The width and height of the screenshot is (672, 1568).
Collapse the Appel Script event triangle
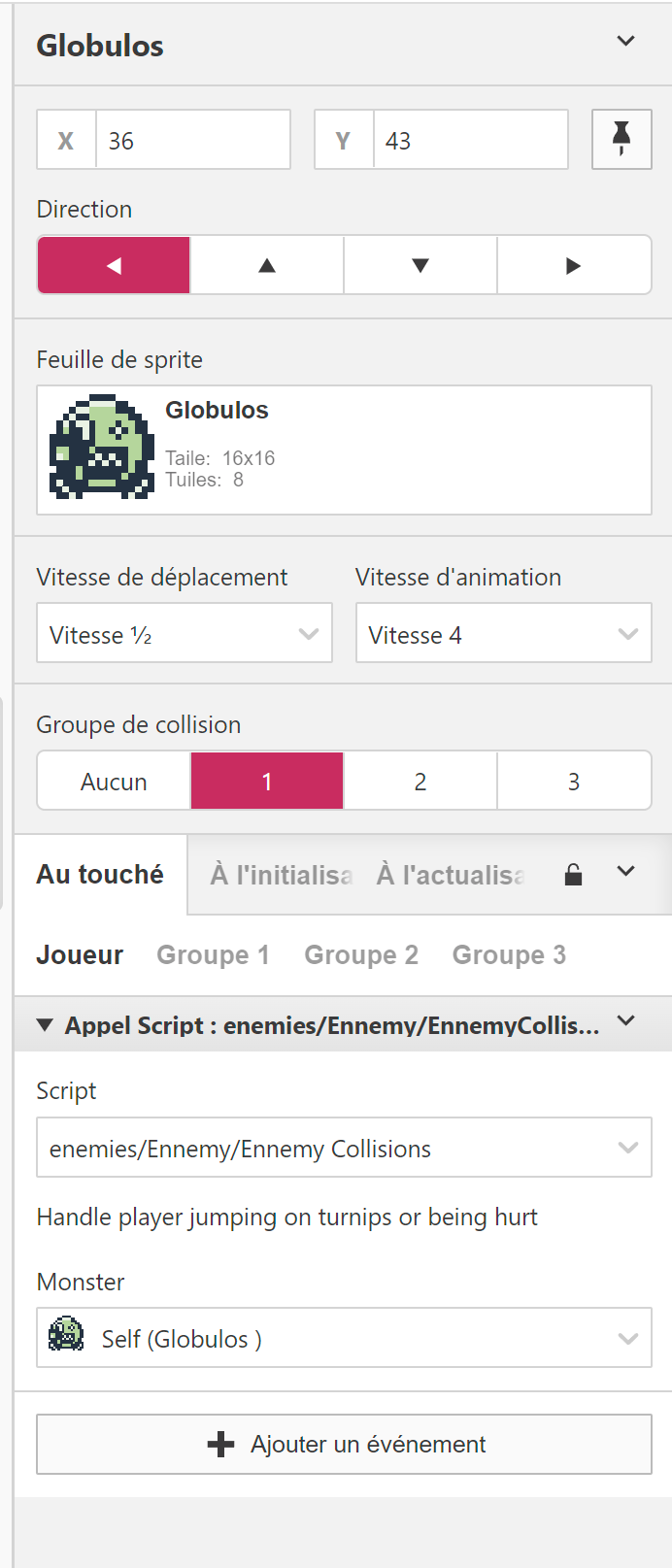pos(45,1025)
